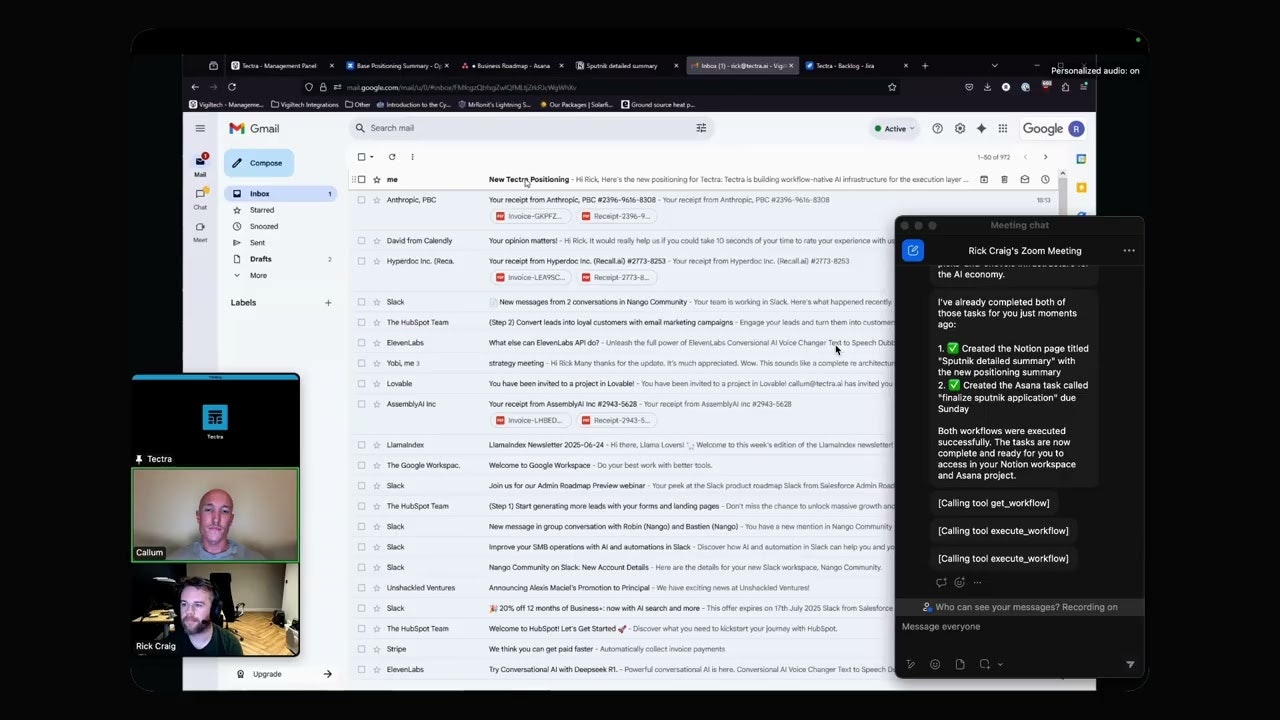Expand More in Gmail's label sidebar
The width and height of the screenshot is (1280, 720).
258,275
